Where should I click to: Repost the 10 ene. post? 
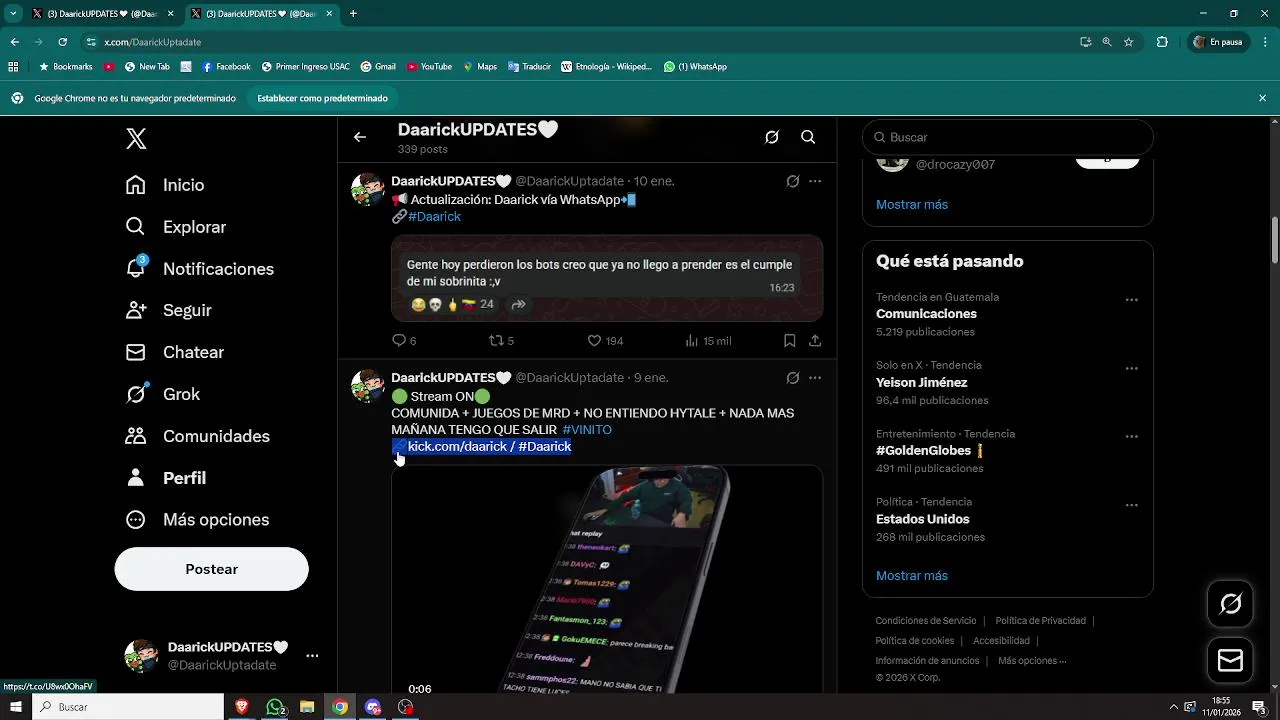(501, 341)
